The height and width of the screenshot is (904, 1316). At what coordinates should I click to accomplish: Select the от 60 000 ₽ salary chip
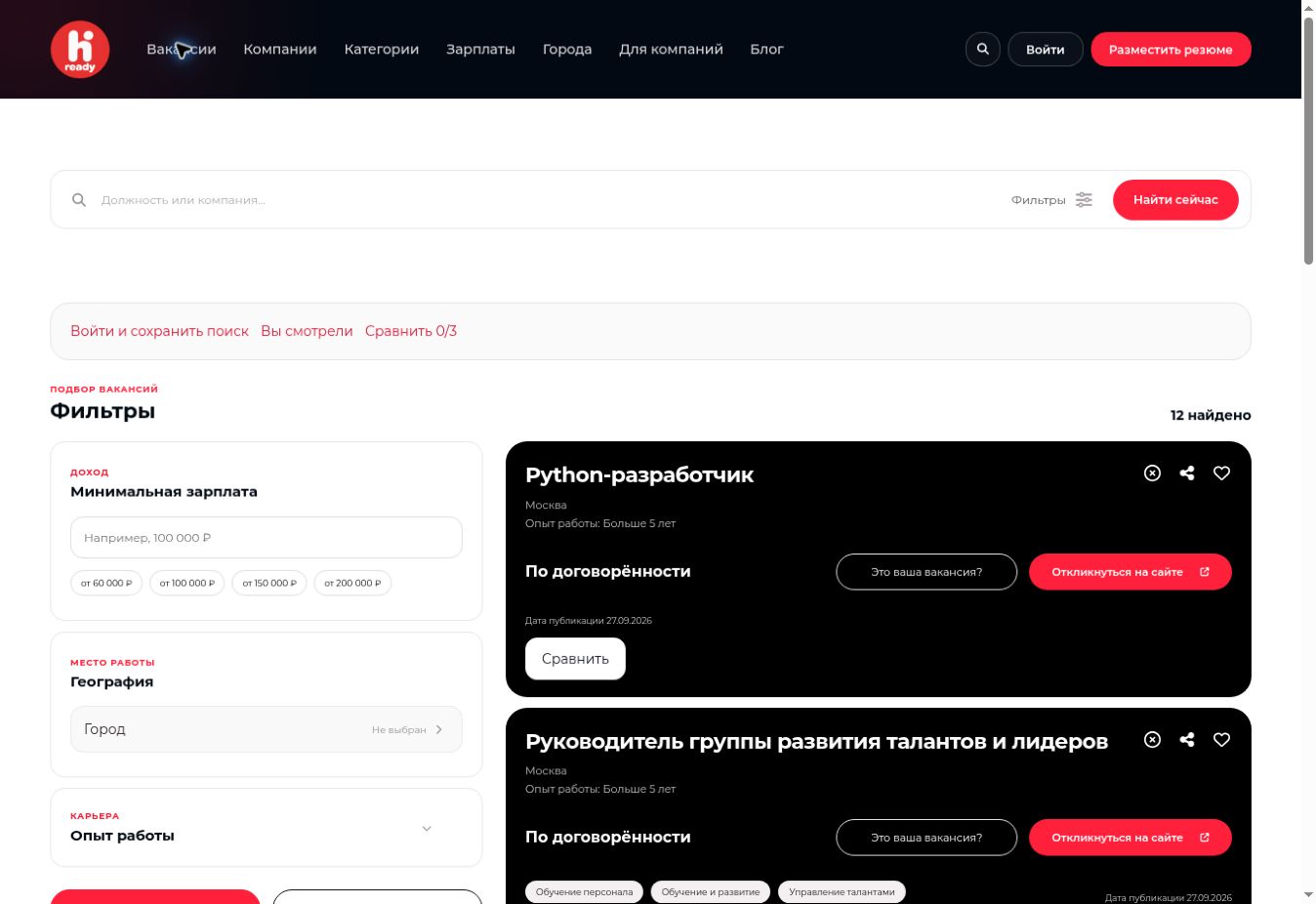tap(106, 583)
